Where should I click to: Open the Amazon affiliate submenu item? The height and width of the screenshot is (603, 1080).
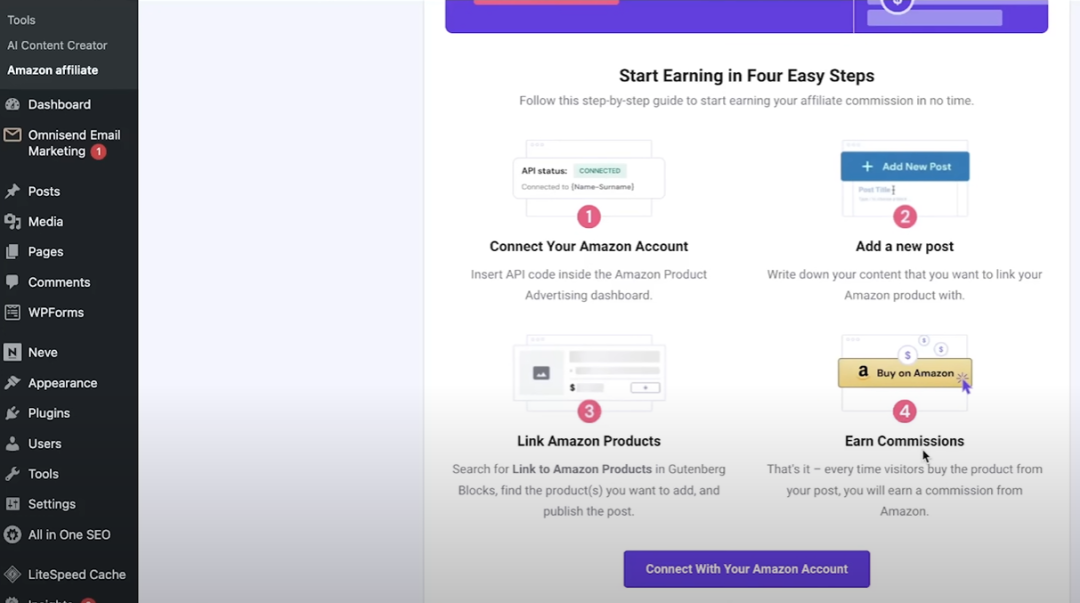[x=52, y=70]
